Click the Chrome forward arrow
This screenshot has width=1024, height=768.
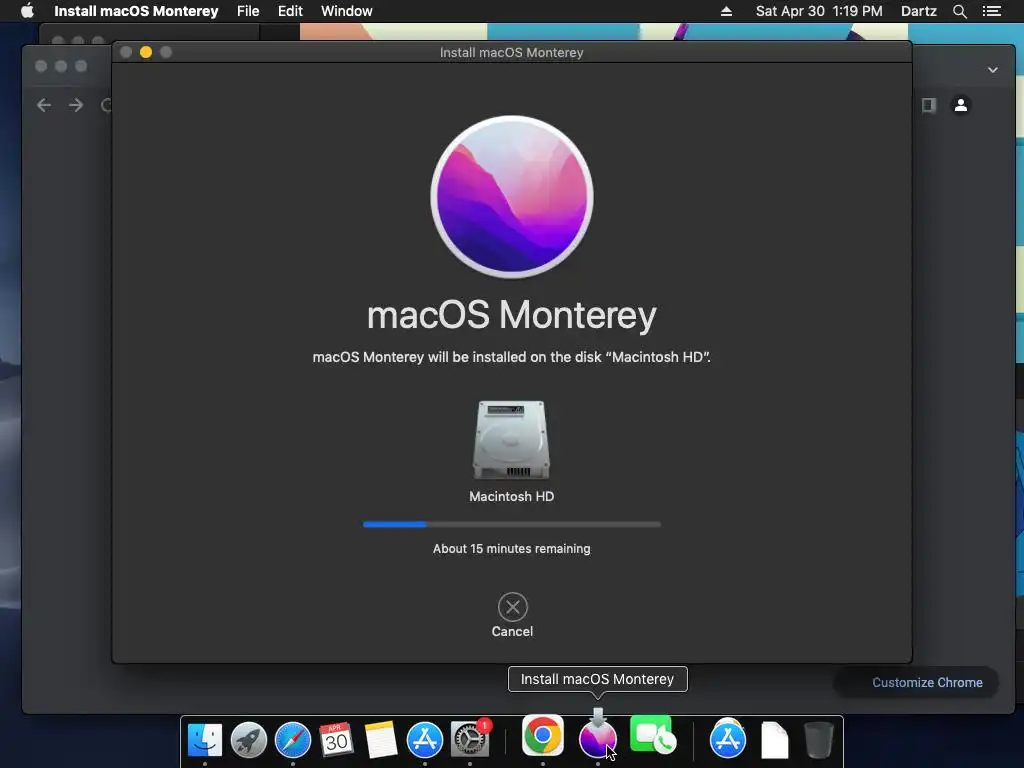point(76,105)
